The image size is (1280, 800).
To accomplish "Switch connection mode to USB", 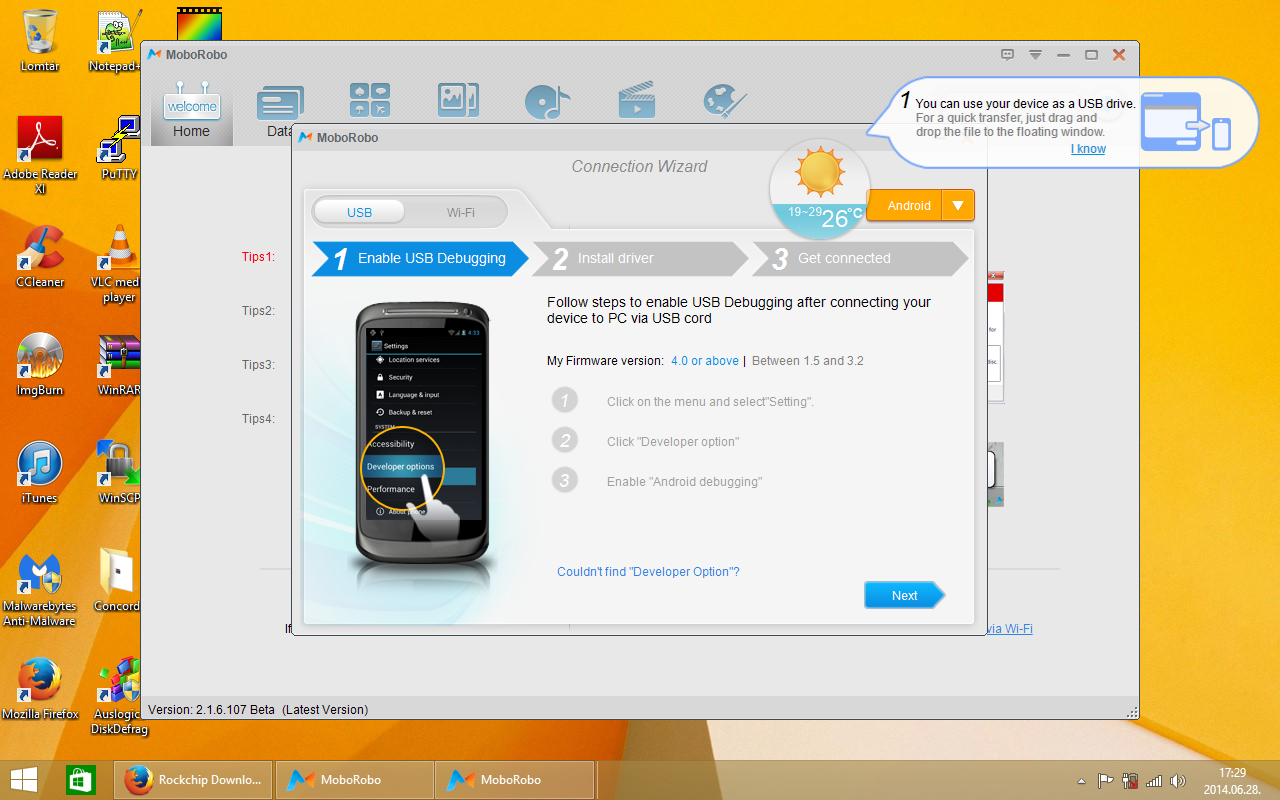I will (x=359, y=212).
